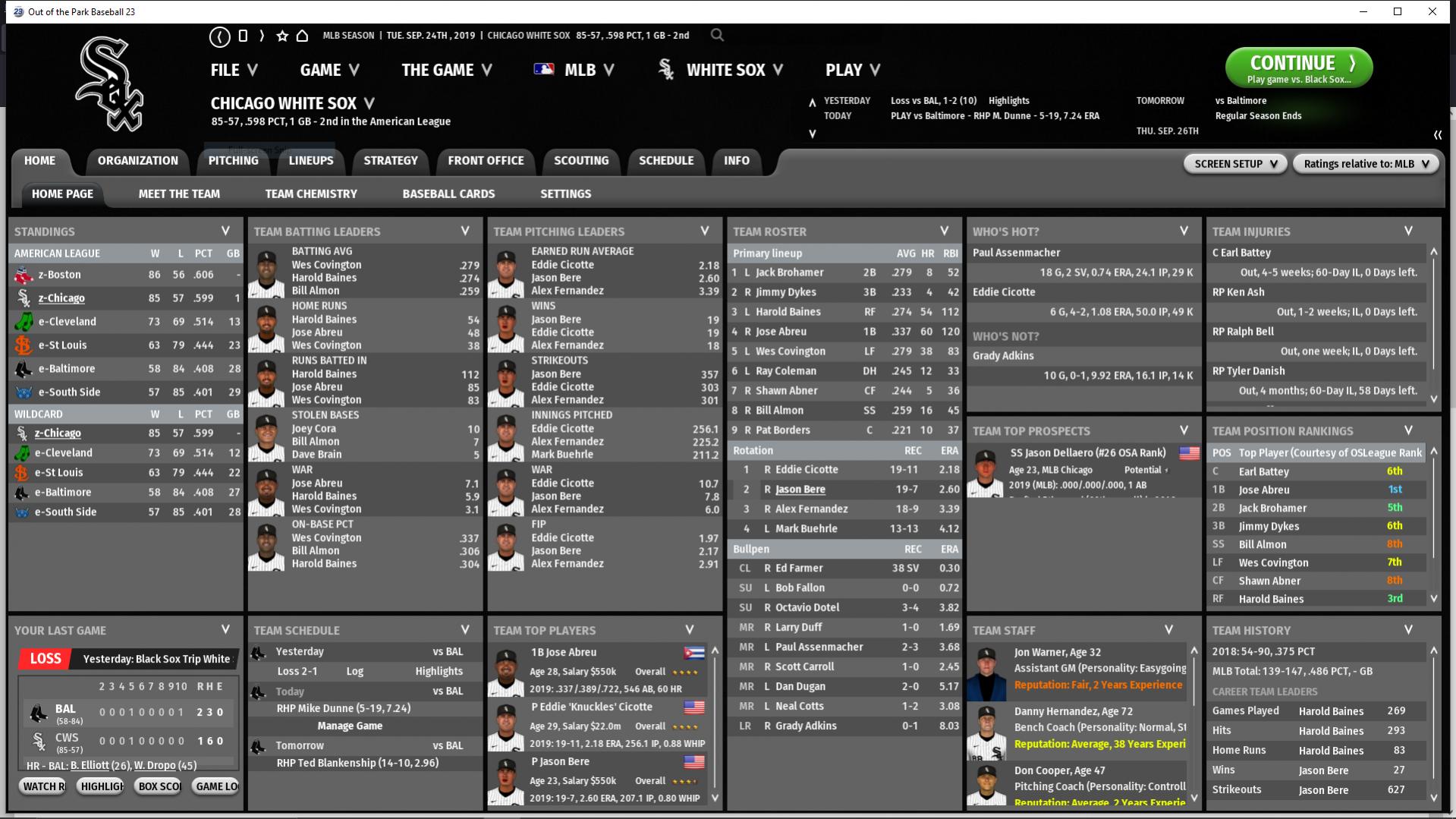Image resolution: width=1456 pixels, height=819 pixels.
Task: Click the US flag on Eddie Cicotte's card
Action: click(694, 707)
